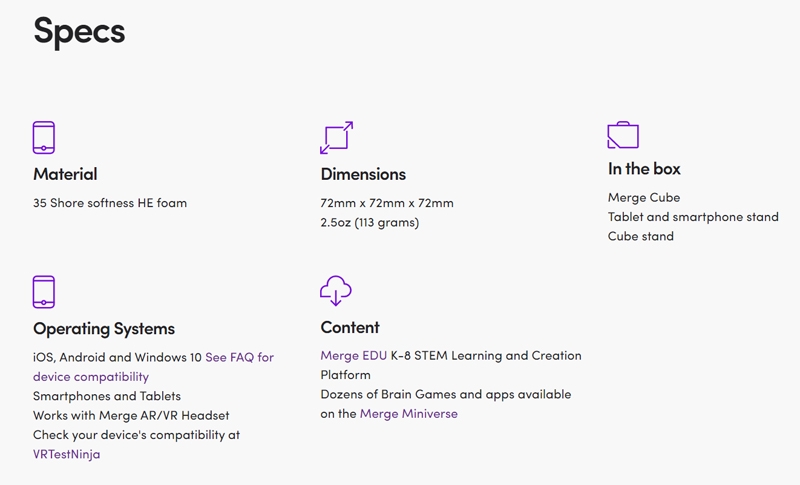The image size is (800, 485).
Task: Click the Material heading
Action: pyautogui.click(x=65, y=174)
